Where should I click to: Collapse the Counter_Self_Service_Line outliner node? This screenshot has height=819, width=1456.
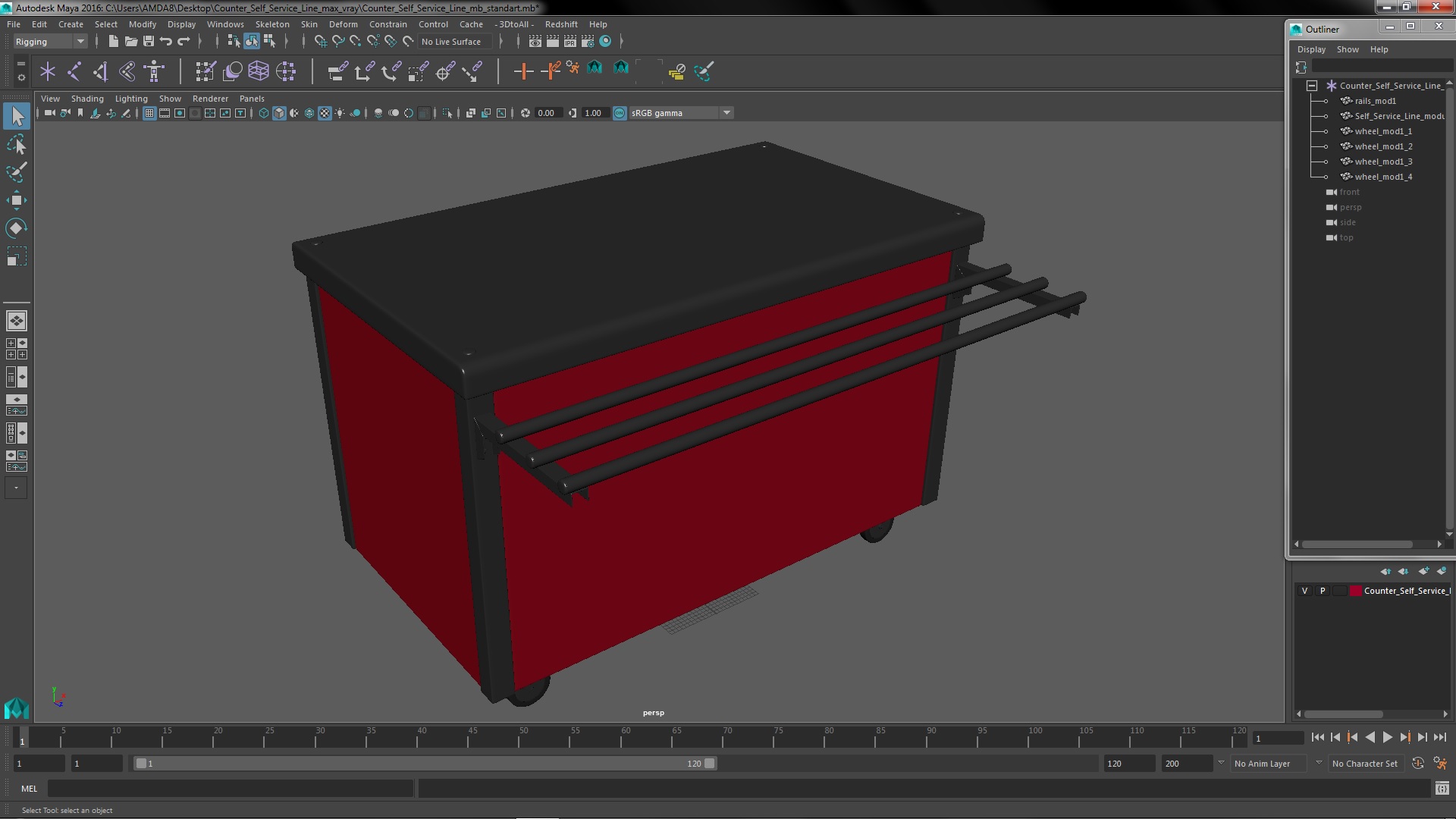coord(1311,86)
